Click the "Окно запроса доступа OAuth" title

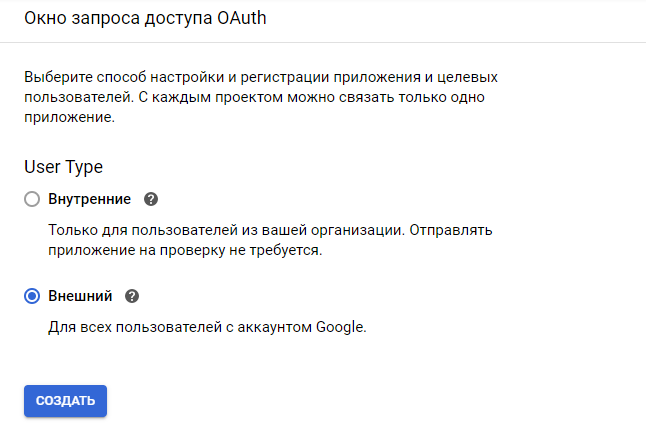[x=145, y=19]
